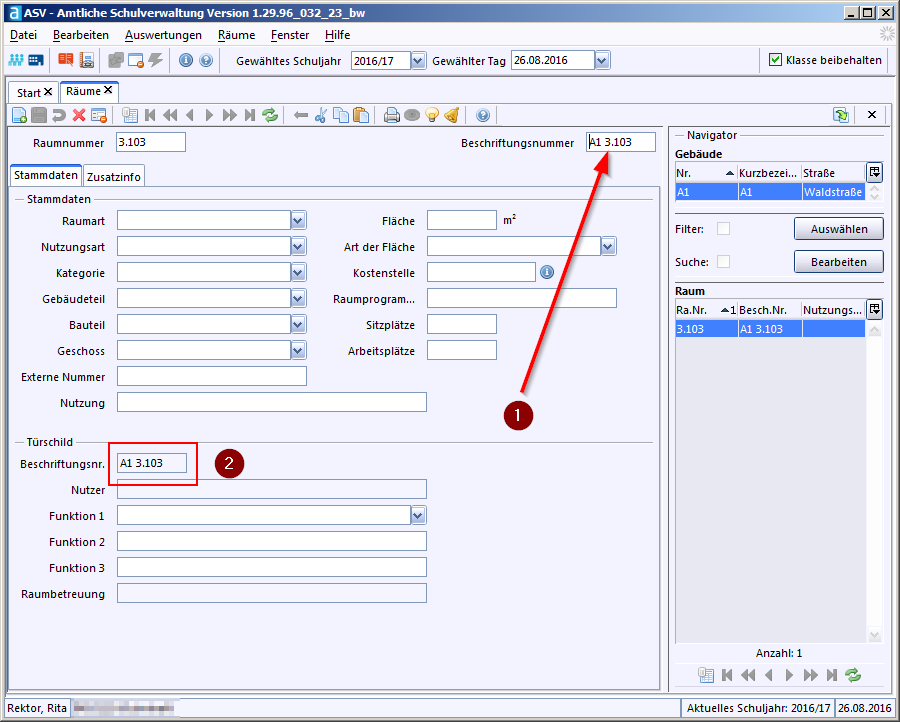Open the Auswertungen menu
Image resolution: width=900 pixels, height=722 pixels.
coord(163,35)
